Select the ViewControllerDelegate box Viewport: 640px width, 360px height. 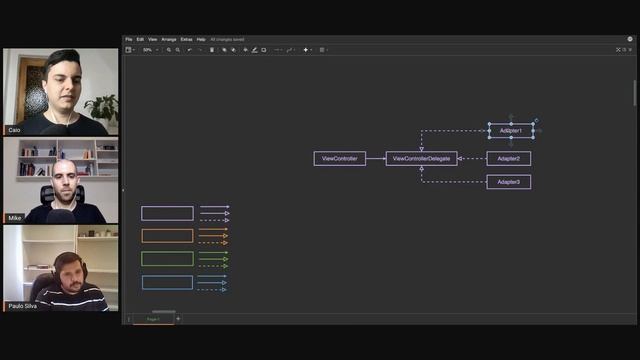(x=421, y=159)
